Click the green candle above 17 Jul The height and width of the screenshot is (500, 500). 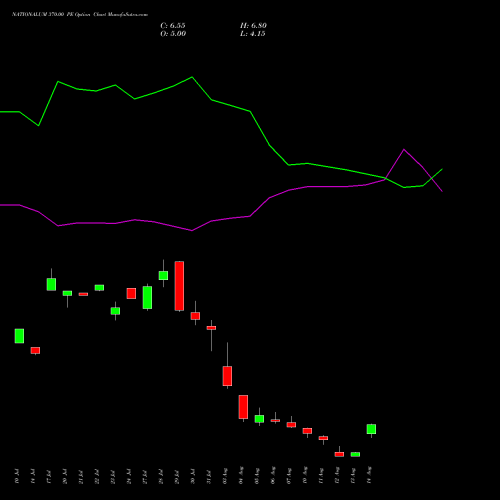[51, 284]
